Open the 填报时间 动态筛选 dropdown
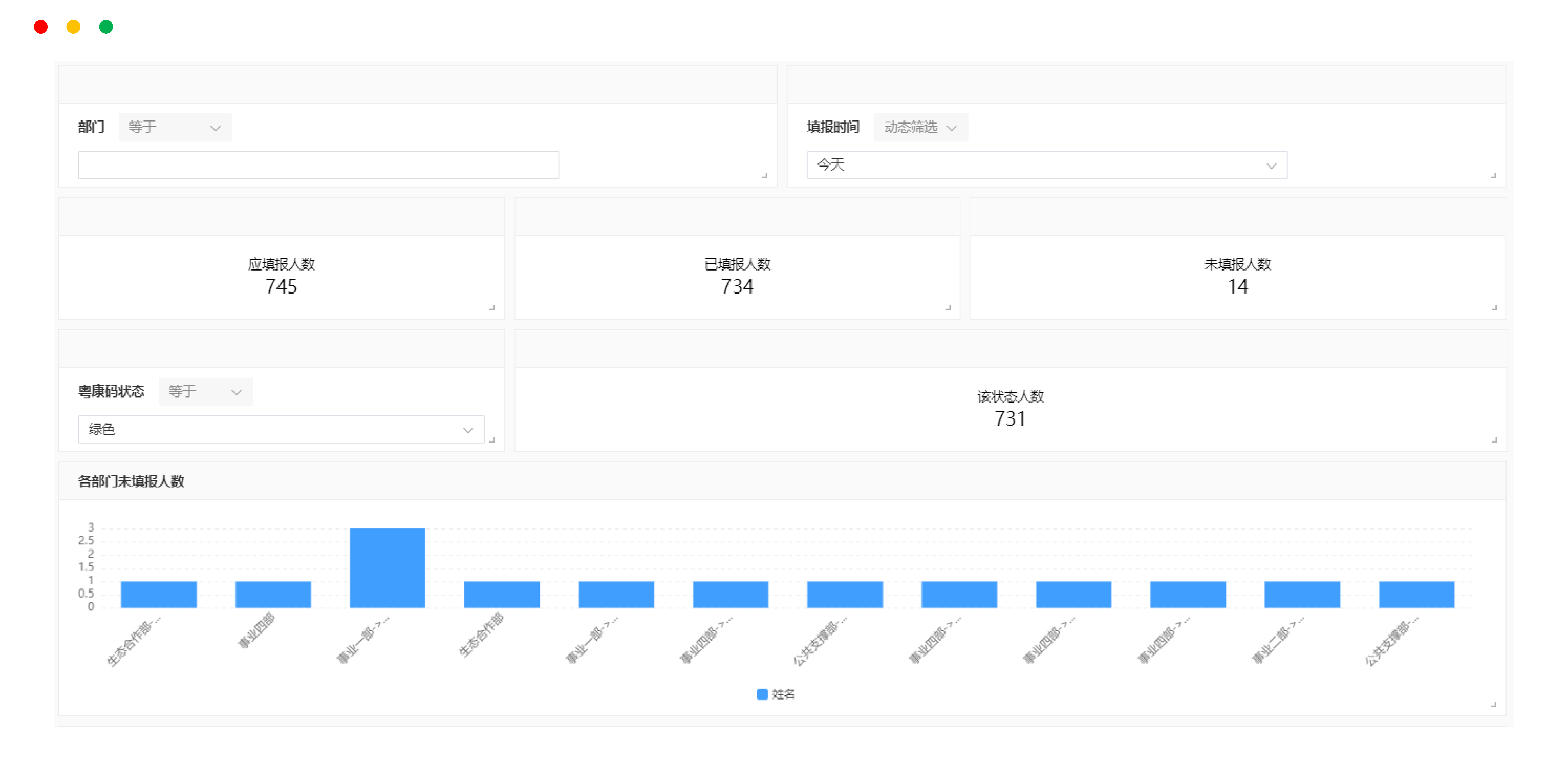Screen dimensions: 1568x763 tap(920, 127)
